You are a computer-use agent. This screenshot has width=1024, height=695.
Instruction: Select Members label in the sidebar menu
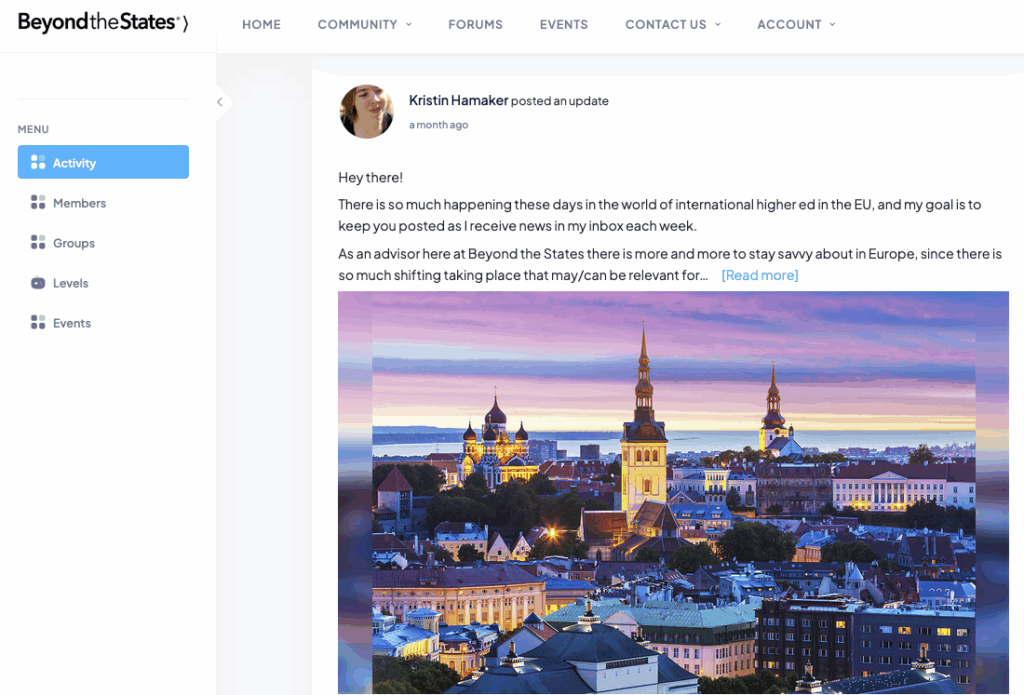[x=79, y=203]
